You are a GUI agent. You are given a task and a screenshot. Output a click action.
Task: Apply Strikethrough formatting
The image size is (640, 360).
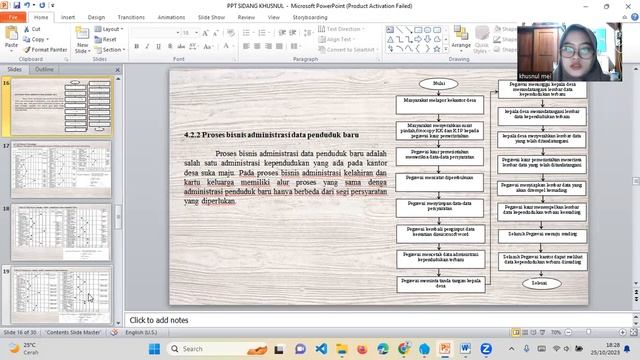[181, 47]
